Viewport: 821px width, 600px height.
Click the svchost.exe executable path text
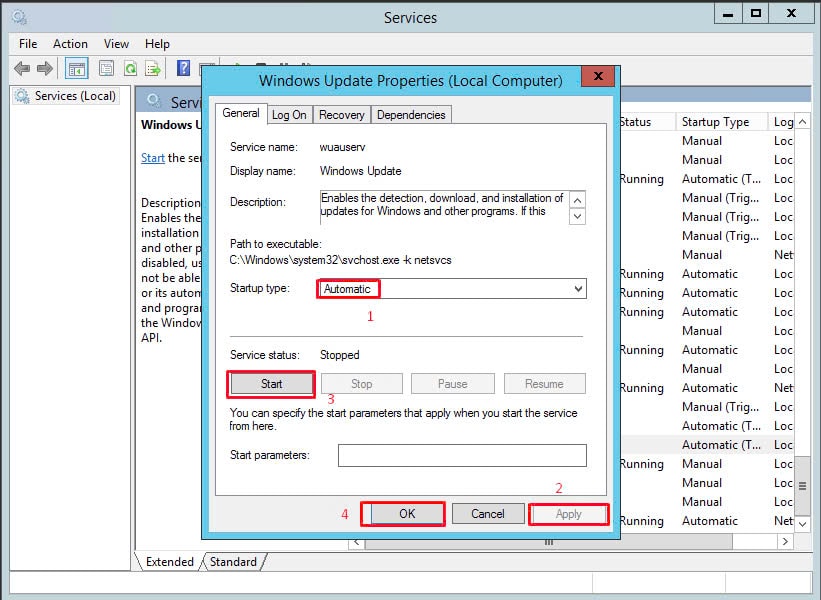(340, 260)
